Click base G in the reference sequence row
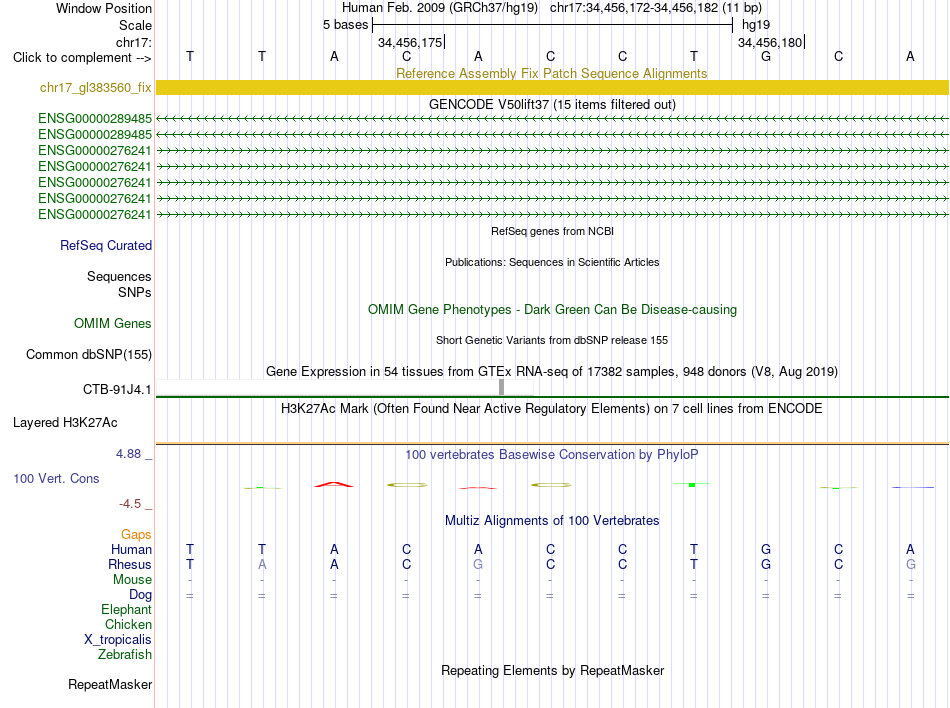 766,56
